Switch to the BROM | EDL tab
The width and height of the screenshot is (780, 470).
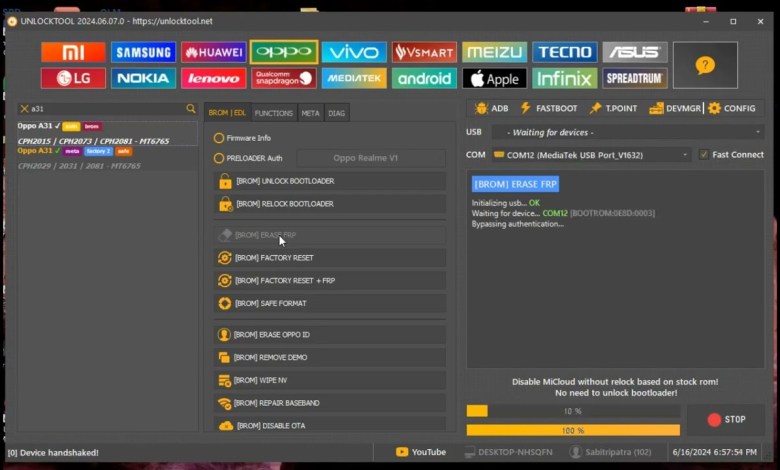point(227,113)
